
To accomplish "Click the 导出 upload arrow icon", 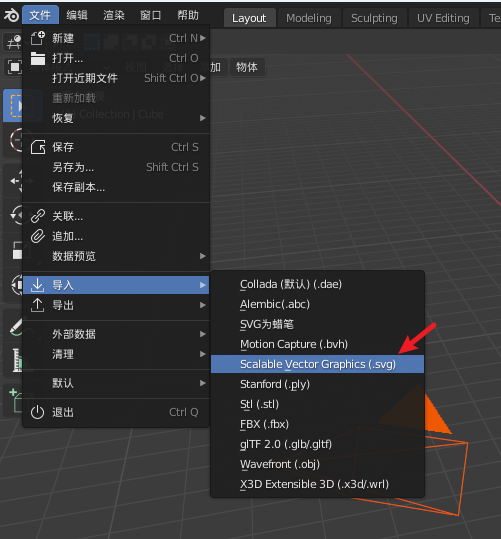I will point(37,305).
